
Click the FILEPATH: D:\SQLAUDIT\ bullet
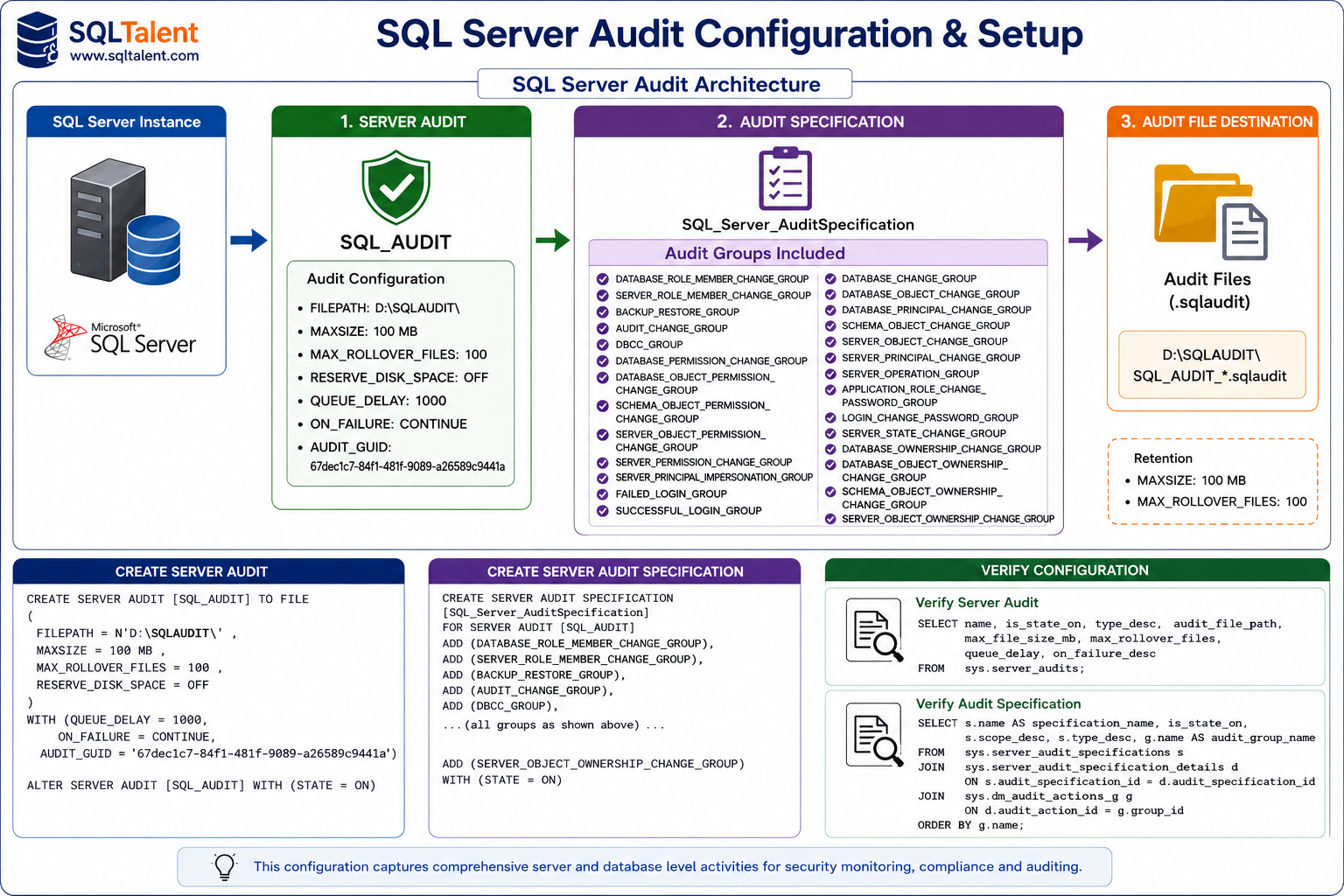coord(379,308)
